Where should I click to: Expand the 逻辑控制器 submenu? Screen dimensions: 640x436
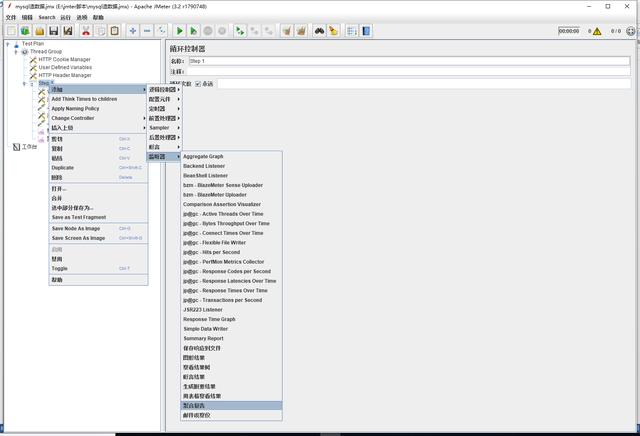[163, 89]
